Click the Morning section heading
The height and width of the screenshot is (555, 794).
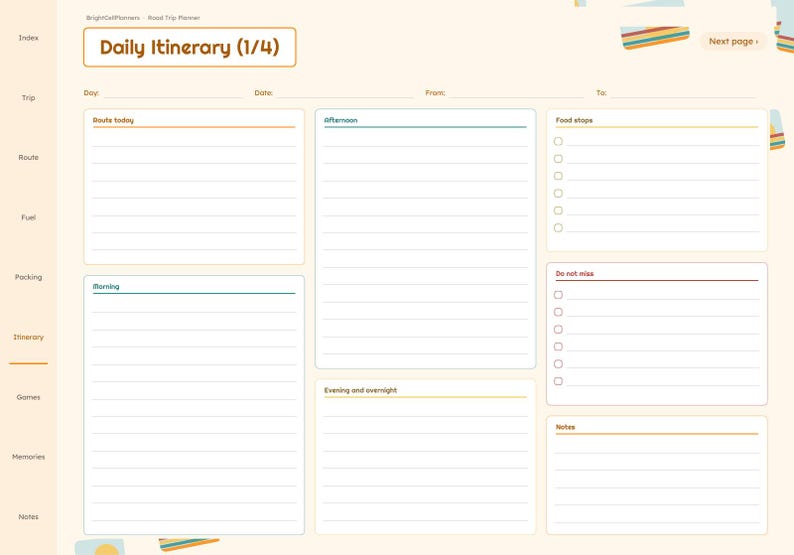pos(106,287)
